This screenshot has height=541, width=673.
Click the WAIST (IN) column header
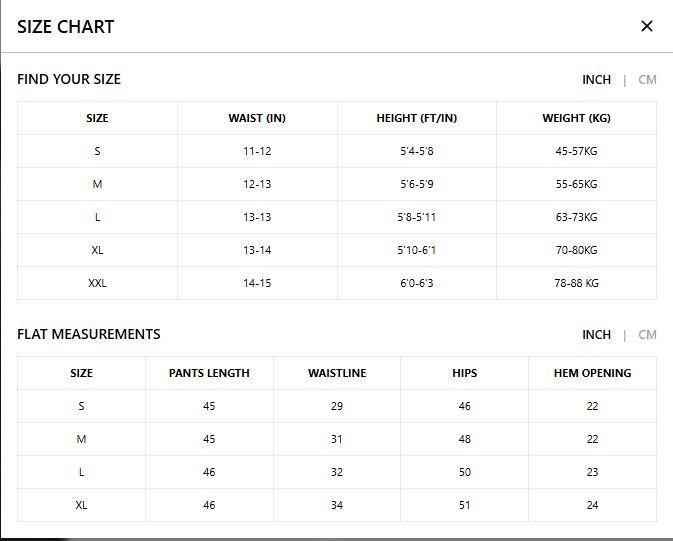click(257, 118)
